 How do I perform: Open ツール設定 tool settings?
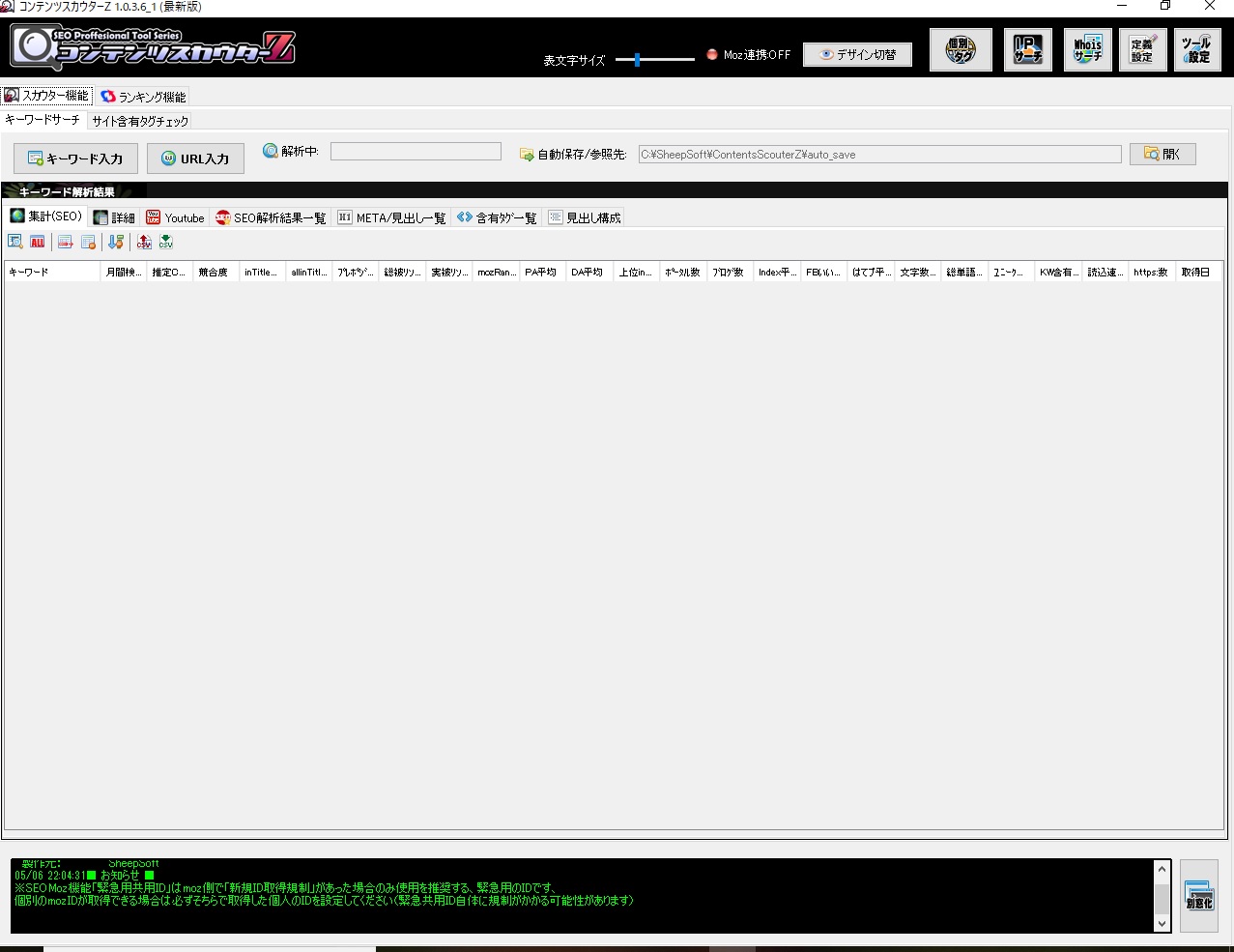coord(1197,50)
